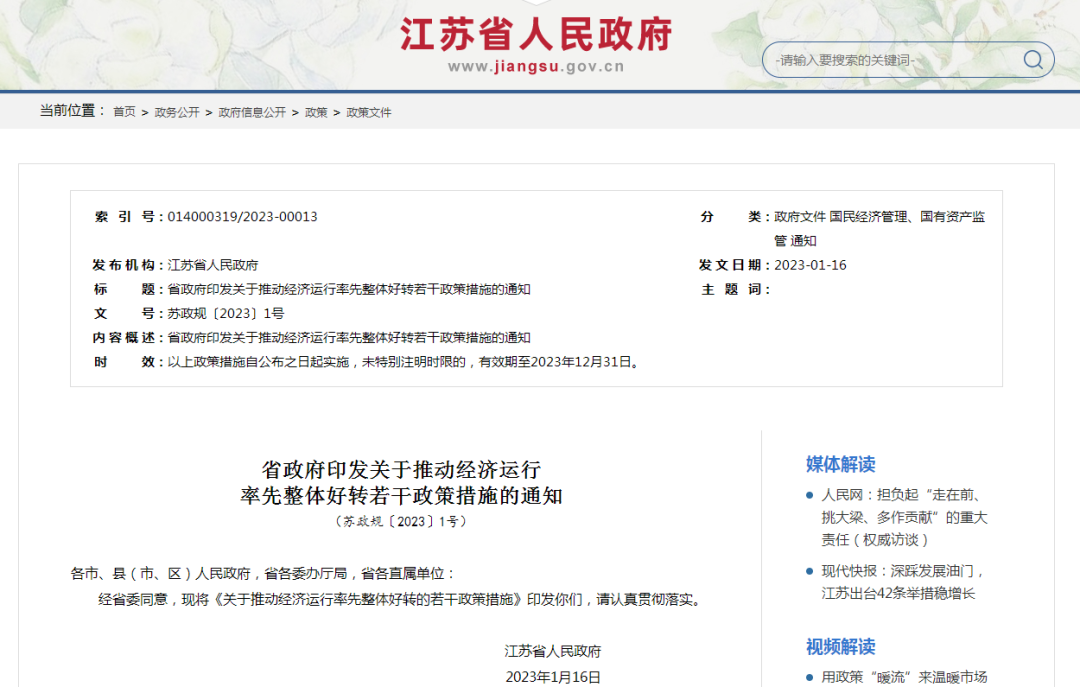Image resolution: width=1080 pixels, height=687 pixels.
Task: Focus the keyword search input box
Action: point(890,60)
